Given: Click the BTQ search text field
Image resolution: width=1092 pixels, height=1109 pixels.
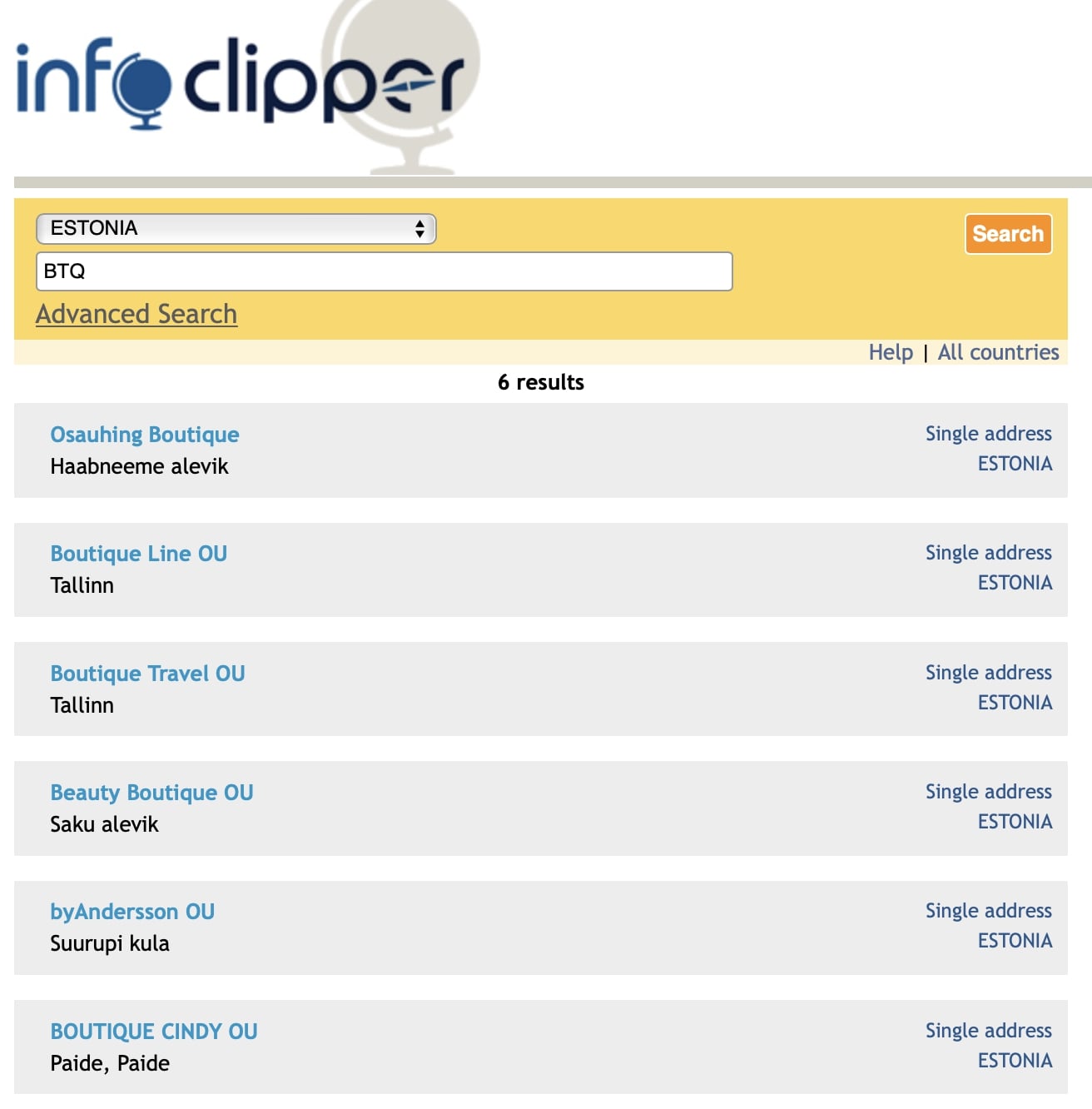Looking at the screenshot, I should click(x=384, y=271).
